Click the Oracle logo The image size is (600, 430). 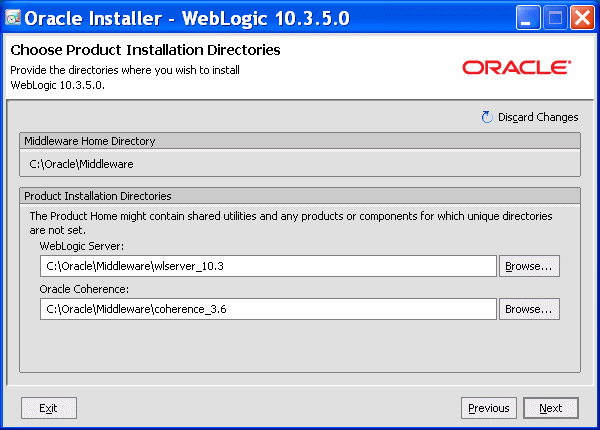coord(517,67)
